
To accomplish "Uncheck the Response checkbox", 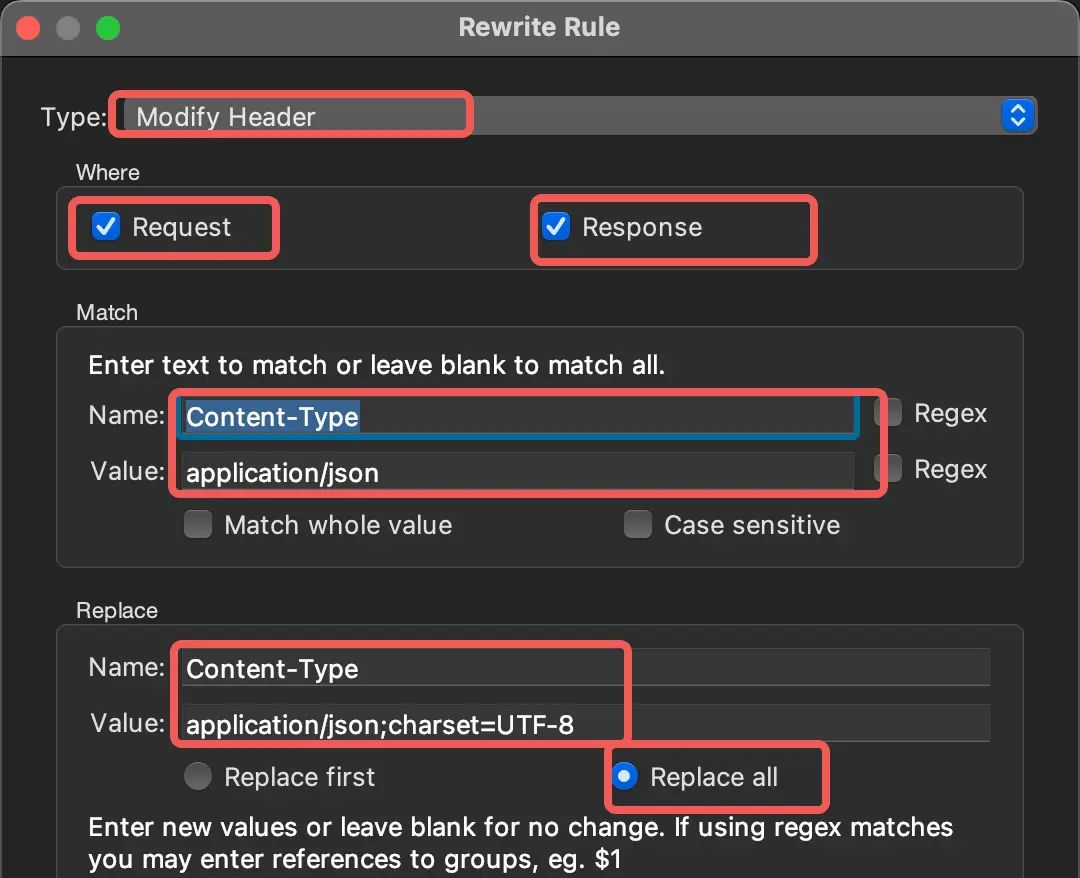I will (x=556, y=227).
